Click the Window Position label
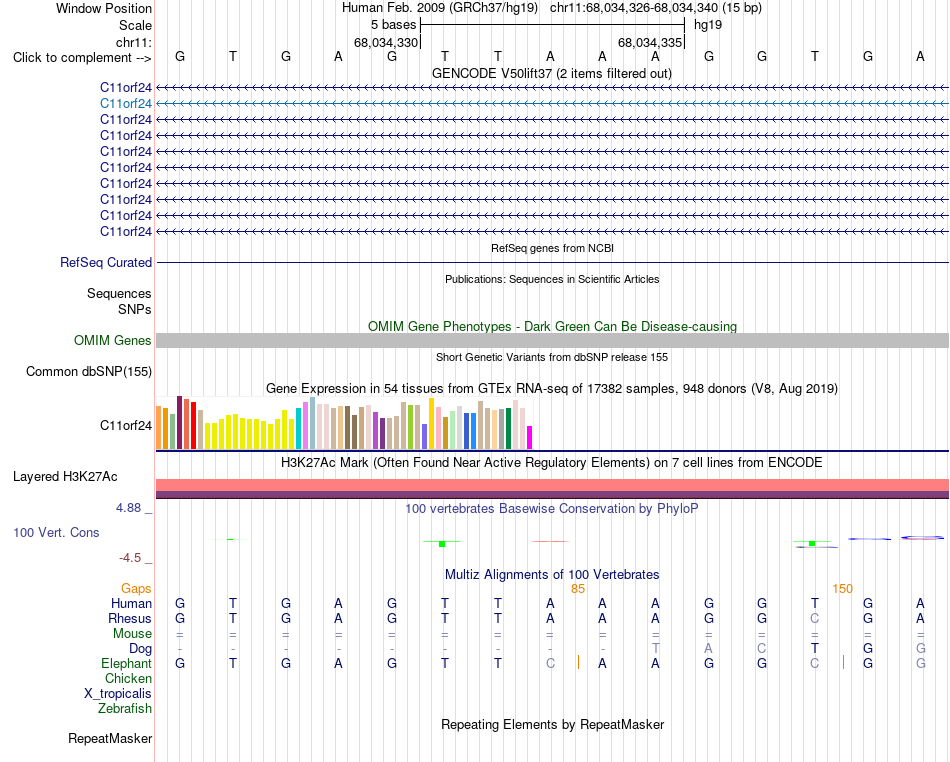Viewport: 950px width, 762px height. tap(104, 8)
